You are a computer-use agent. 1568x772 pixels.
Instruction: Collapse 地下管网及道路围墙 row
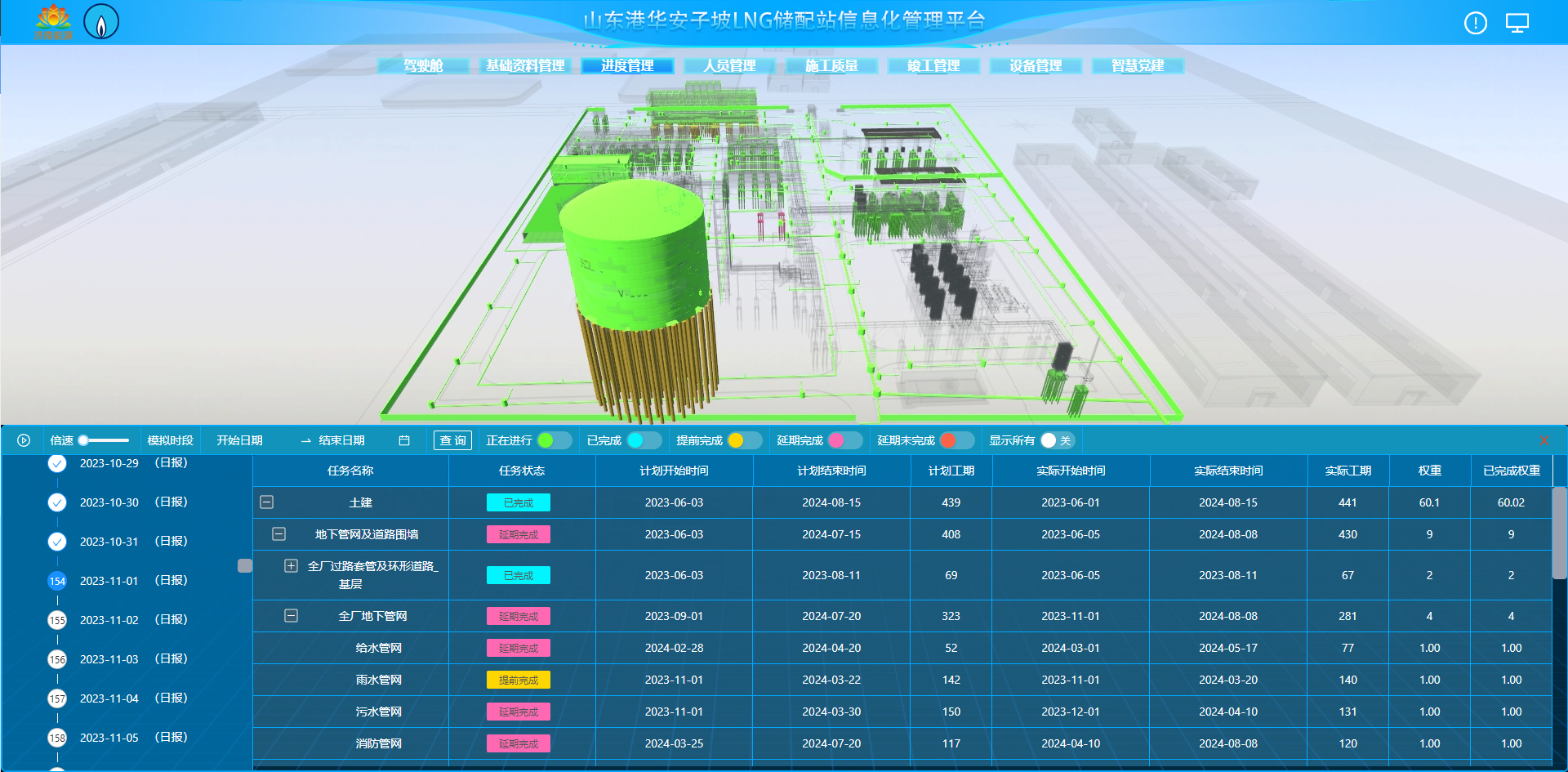pos(278,533)
